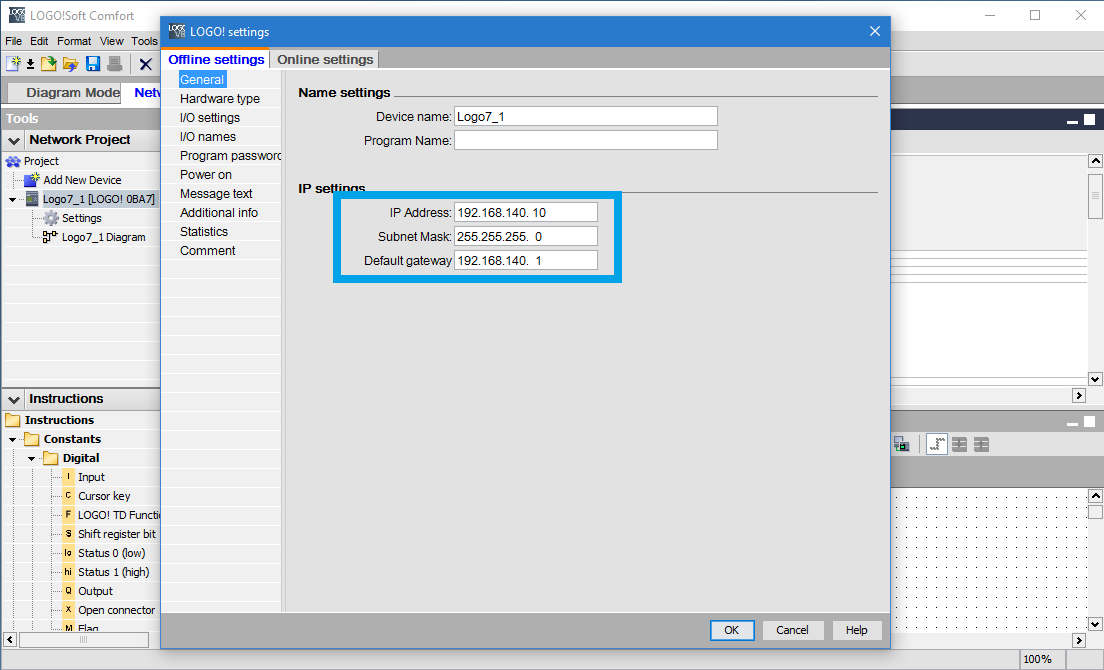Select the General settings category
The image size is (1104, 670).
pyautogui.click(x=202, y=80)
